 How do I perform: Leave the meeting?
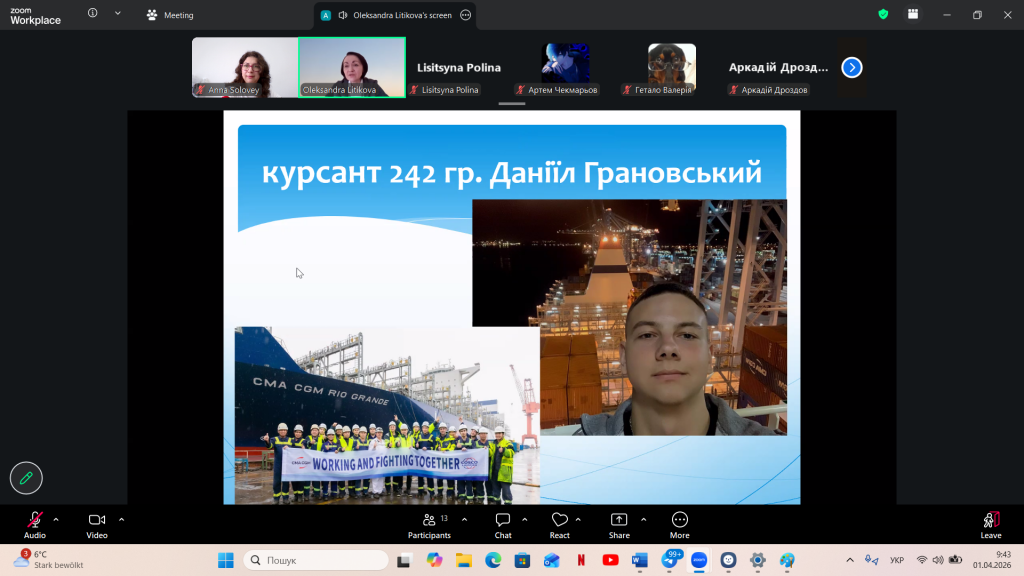click(990, 521)
